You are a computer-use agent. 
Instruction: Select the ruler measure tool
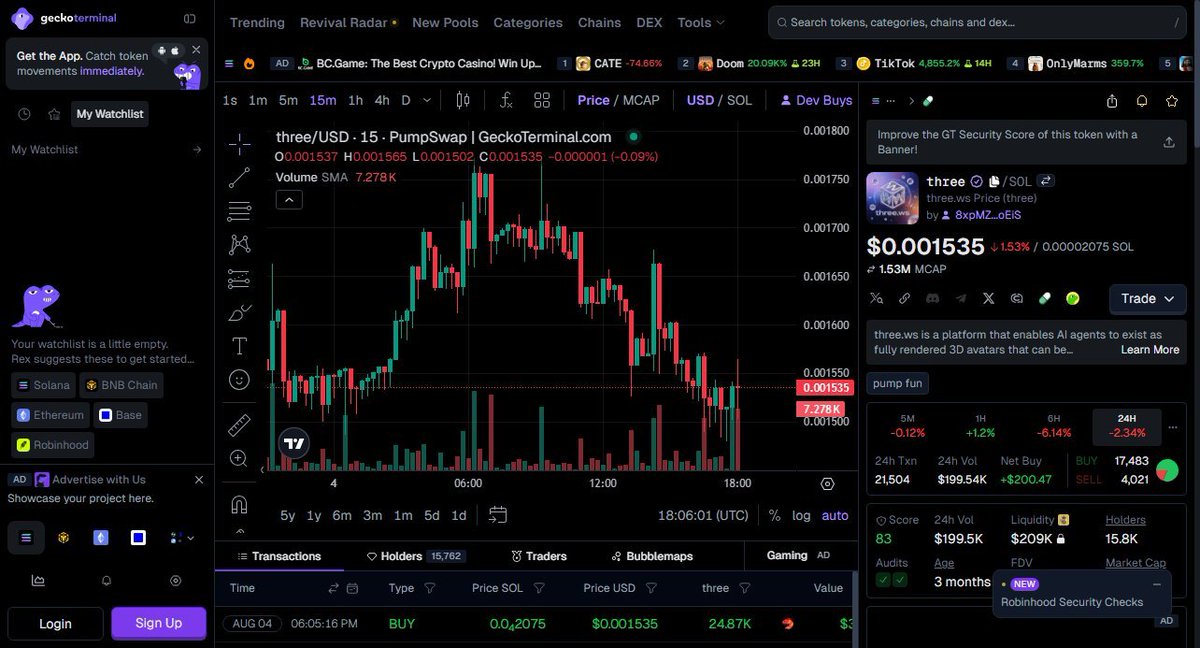[x=239, y=424]
